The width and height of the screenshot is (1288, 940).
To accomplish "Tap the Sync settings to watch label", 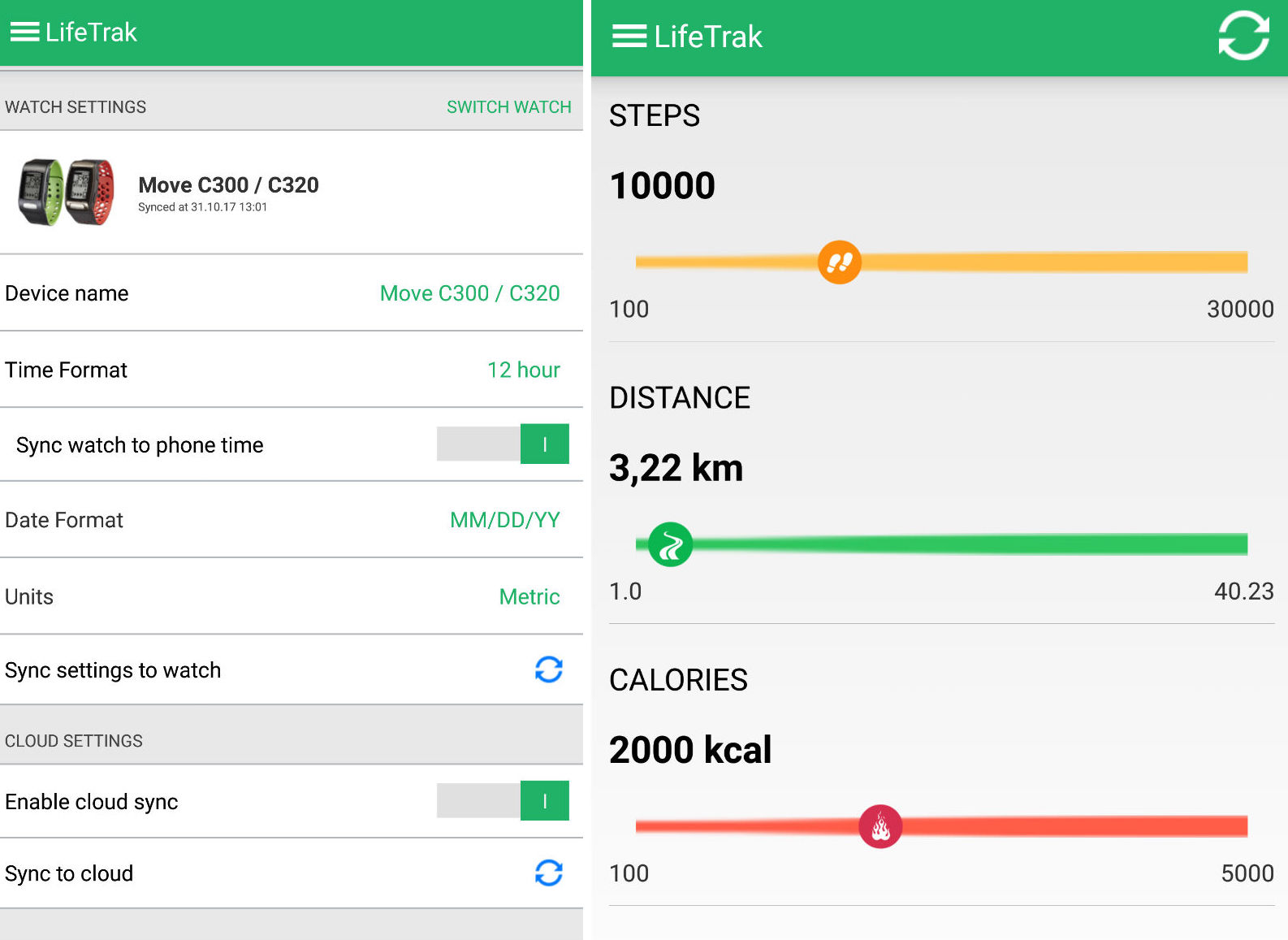I will click(x=113, y=670).
